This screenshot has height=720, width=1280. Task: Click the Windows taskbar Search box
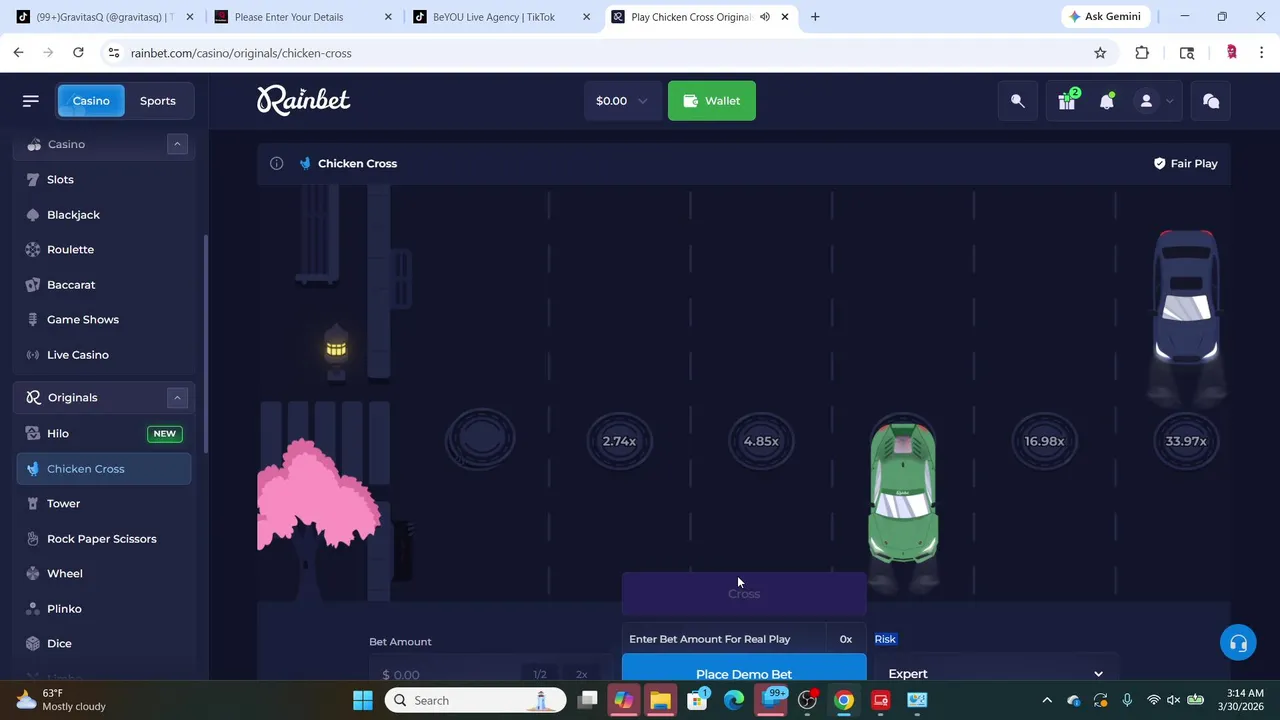tap(475, 700)
